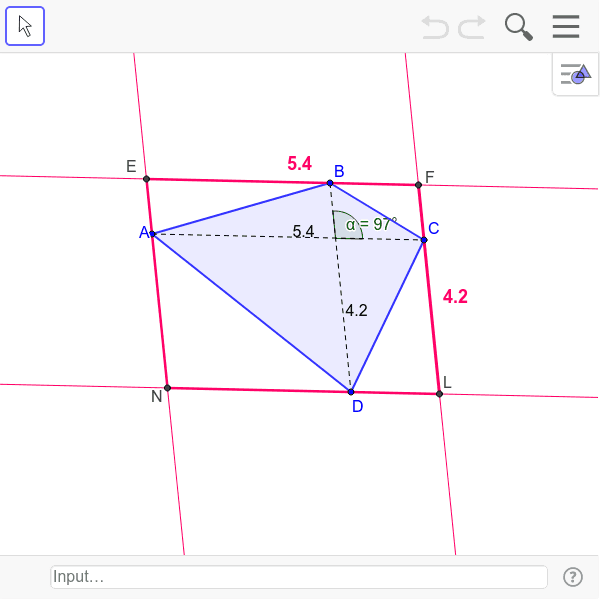Screen dimensions: 600x600
Task: Click point F at rectangle corner
Action: (x=418, y=185)
